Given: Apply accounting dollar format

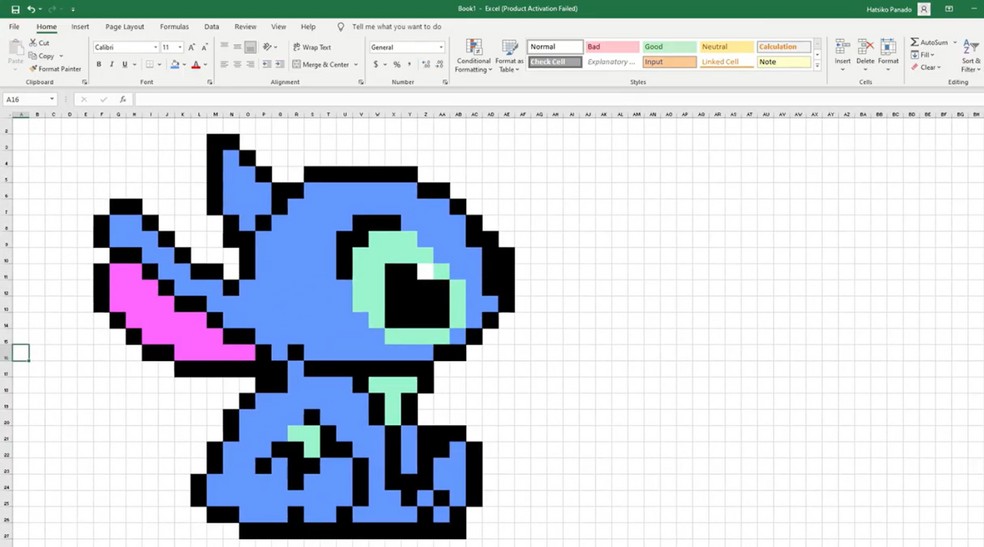Looking at the screenshot, I should point(376,64).
